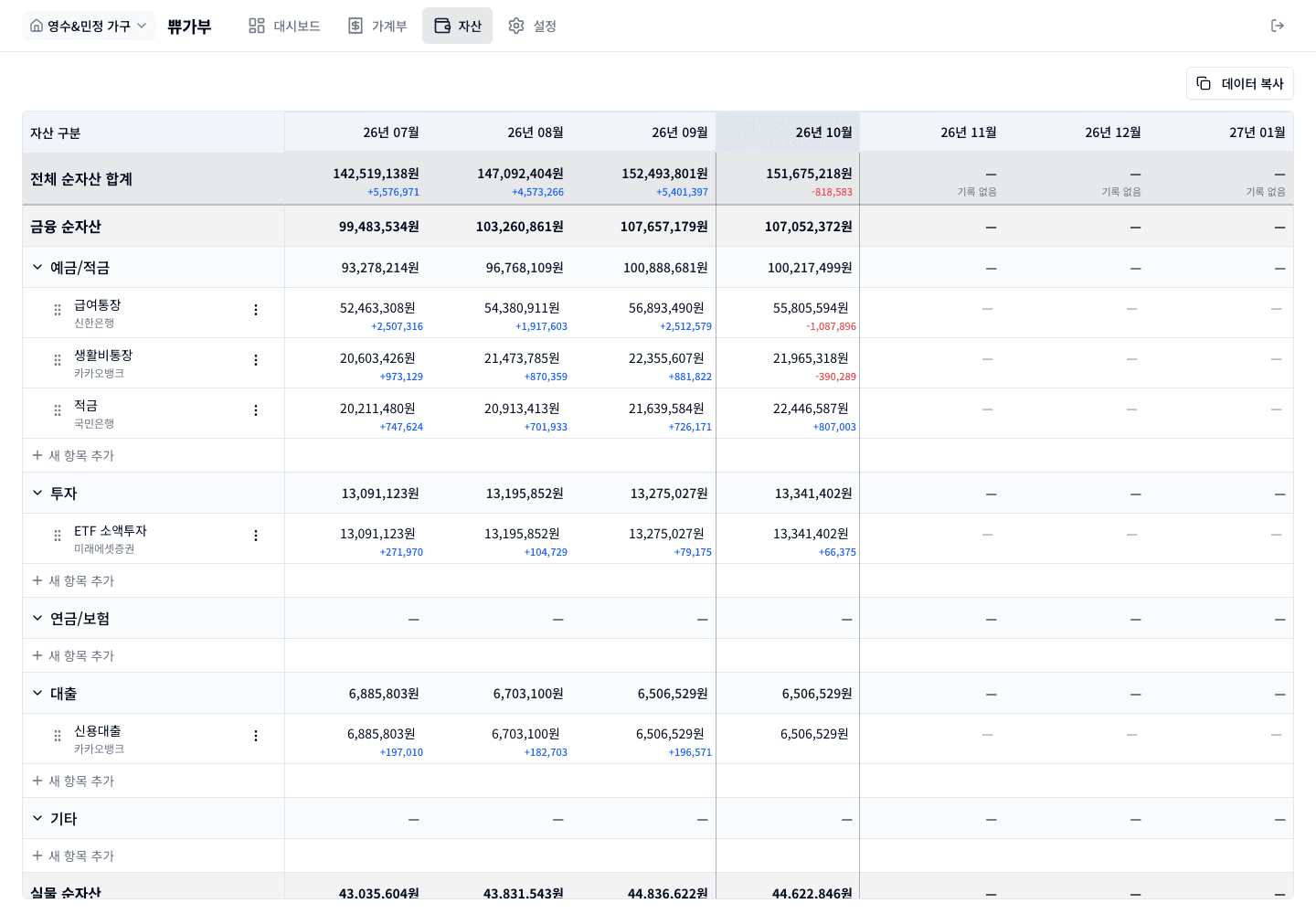Collapse the 투자 section
Viewport: 1316px width, 914px height.
coord(37,493)
